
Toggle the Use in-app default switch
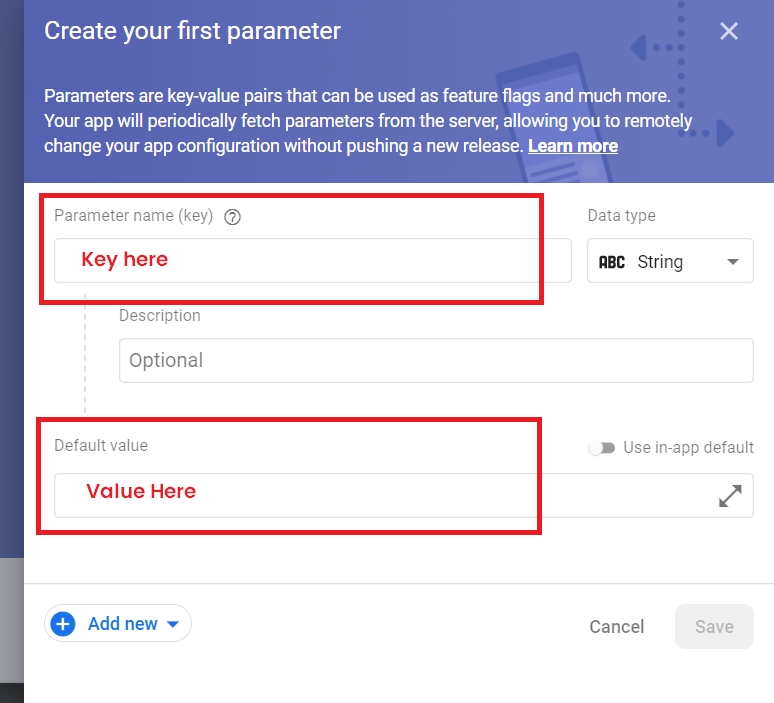coord(601,448)
